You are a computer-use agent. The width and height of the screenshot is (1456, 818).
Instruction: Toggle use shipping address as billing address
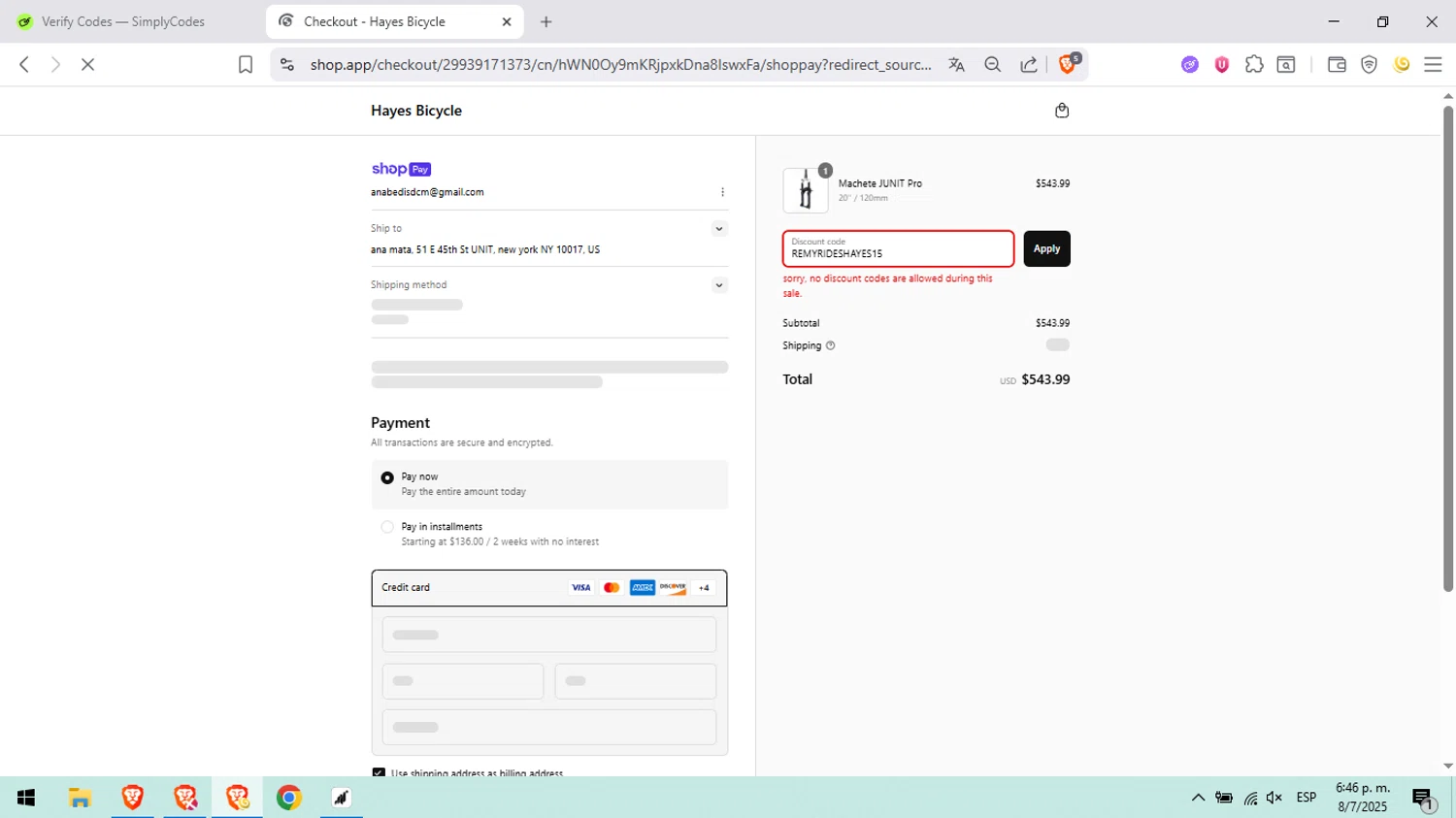coord(379,772)
